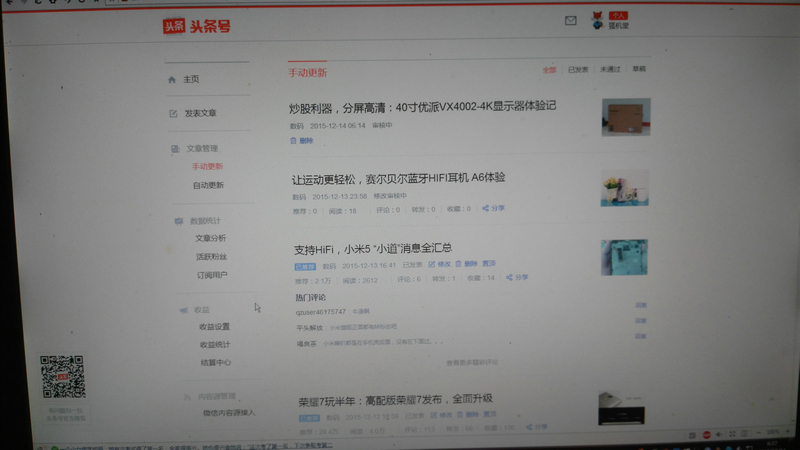Select the 全部 filter tab
The image size is (800, 450).
pos(549,70)
